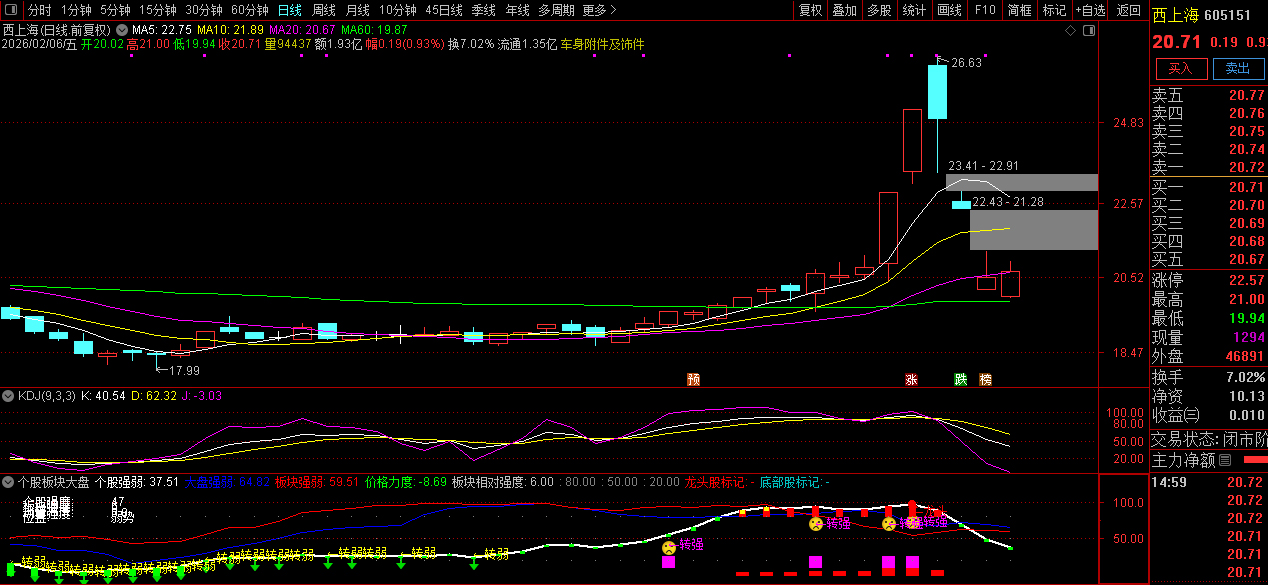1268x585 pixels.
Task: Click the 17.99 low price label
Action: coord(184,371)
